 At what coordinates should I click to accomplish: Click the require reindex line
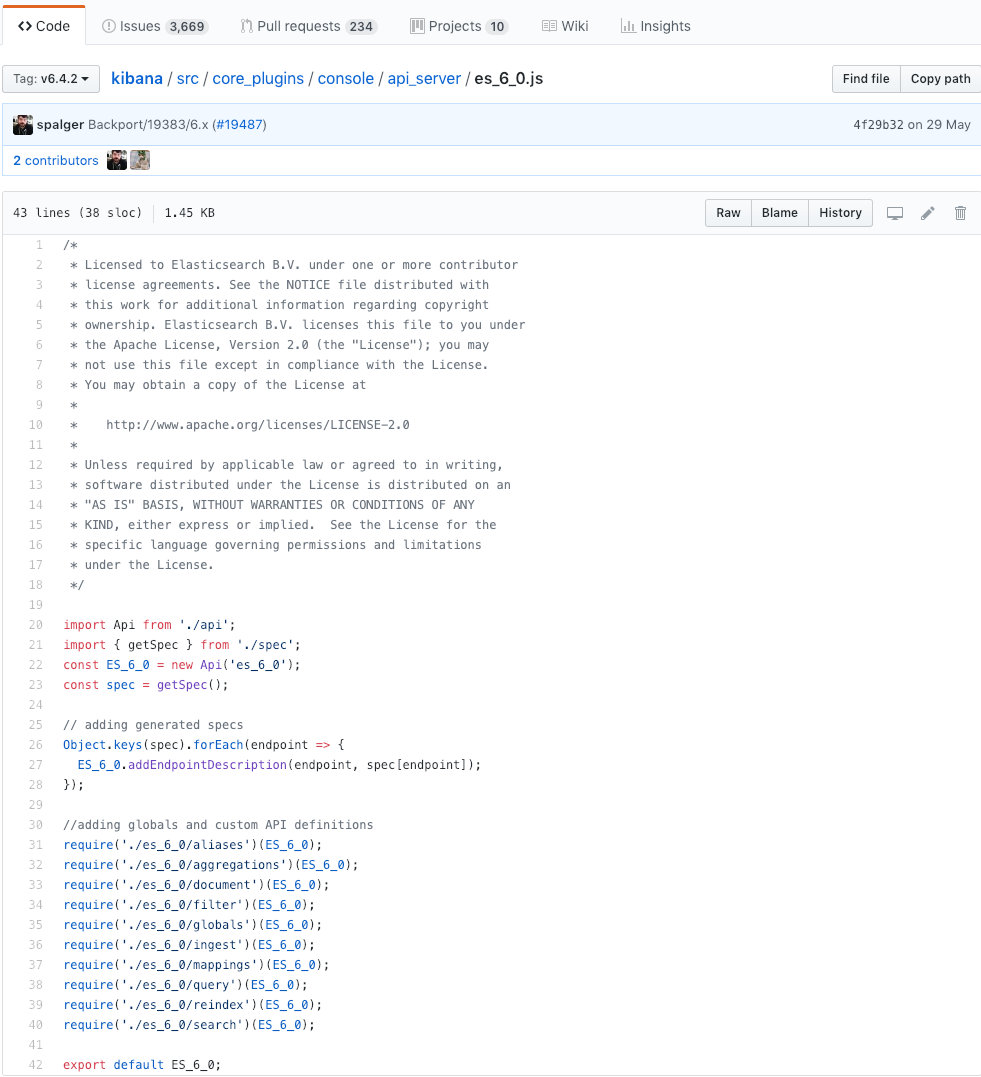[x=192, y=1005]
